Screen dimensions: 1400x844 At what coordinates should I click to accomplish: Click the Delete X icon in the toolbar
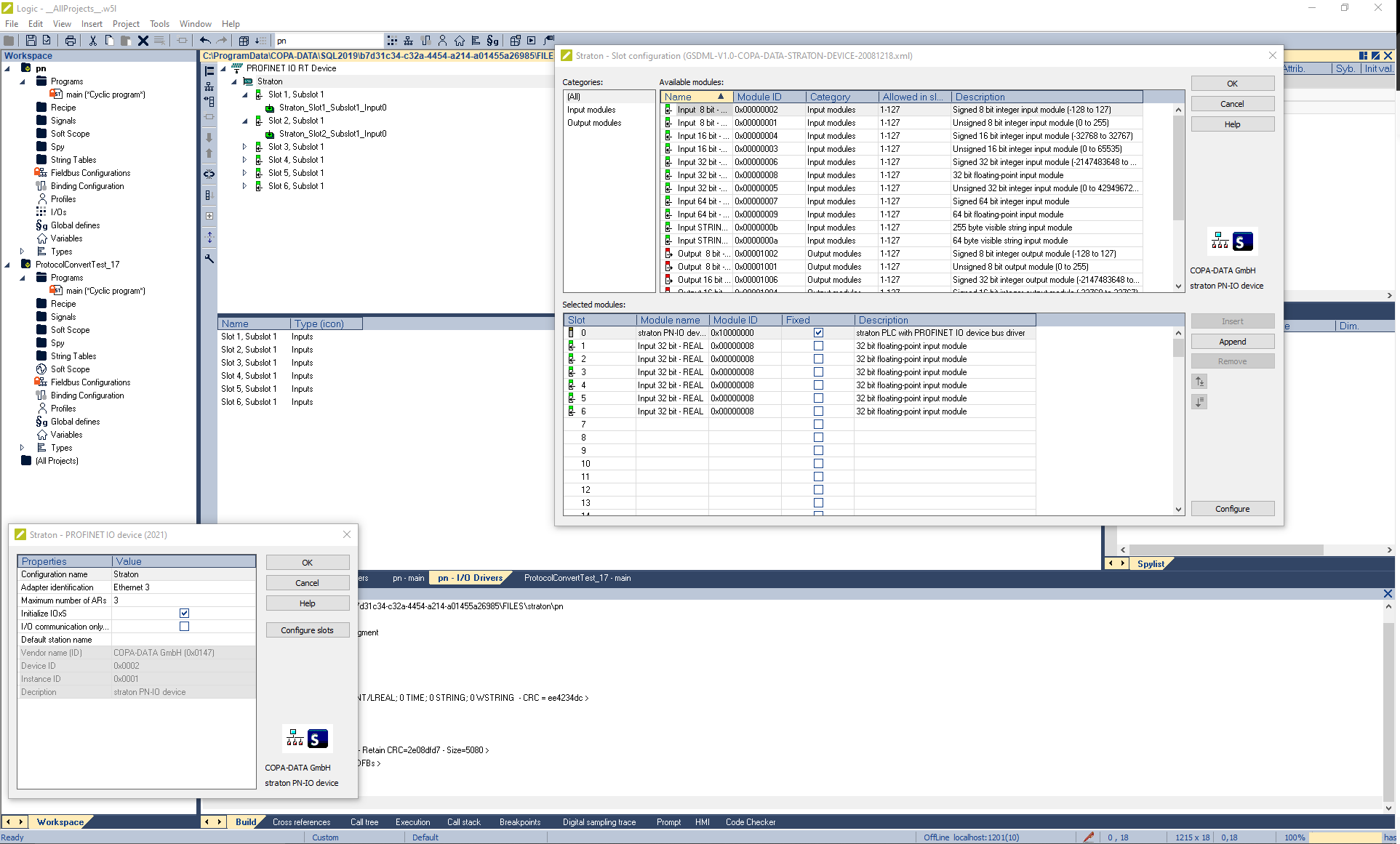(143, 41)
